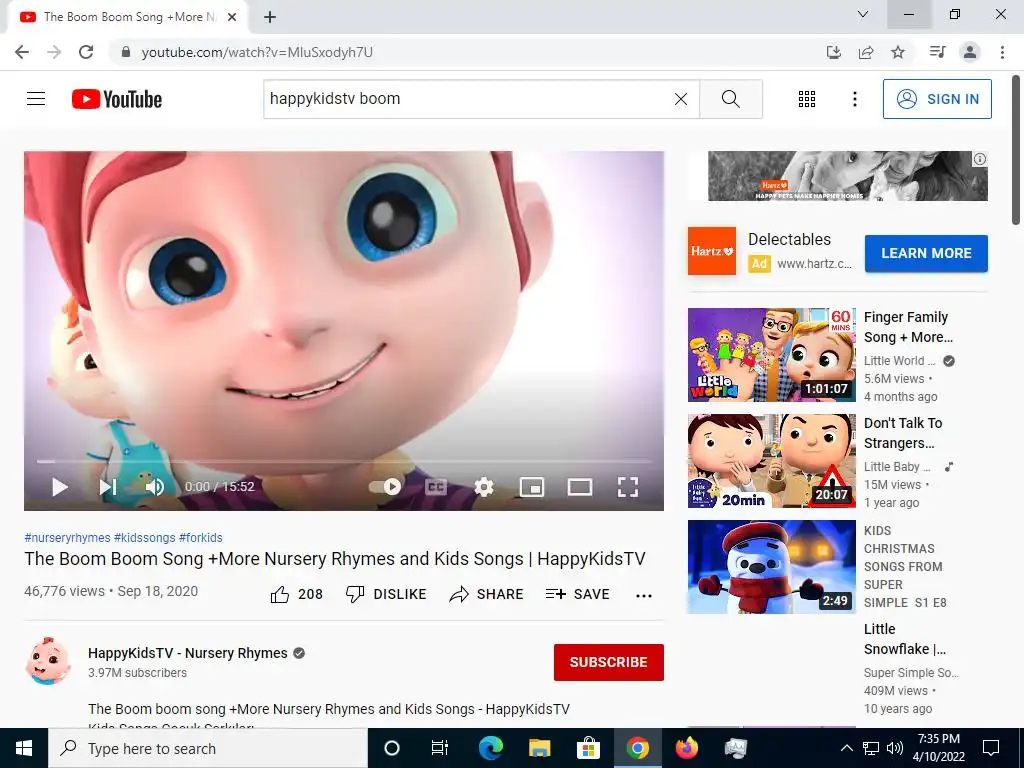Close The Boom Boom Song tab
The width and height of the screenshot is (1024, 768).
pyautogui.click(x=231, y=18)
